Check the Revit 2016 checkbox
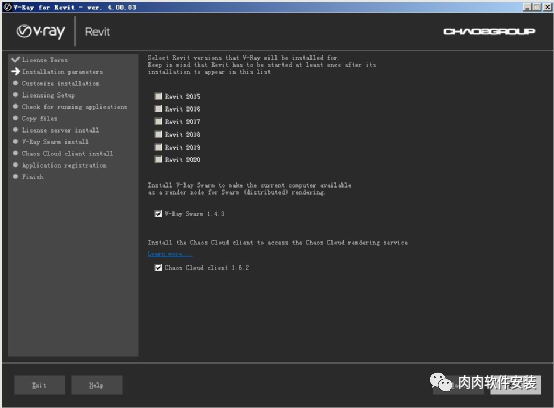 tap(158, 109)
